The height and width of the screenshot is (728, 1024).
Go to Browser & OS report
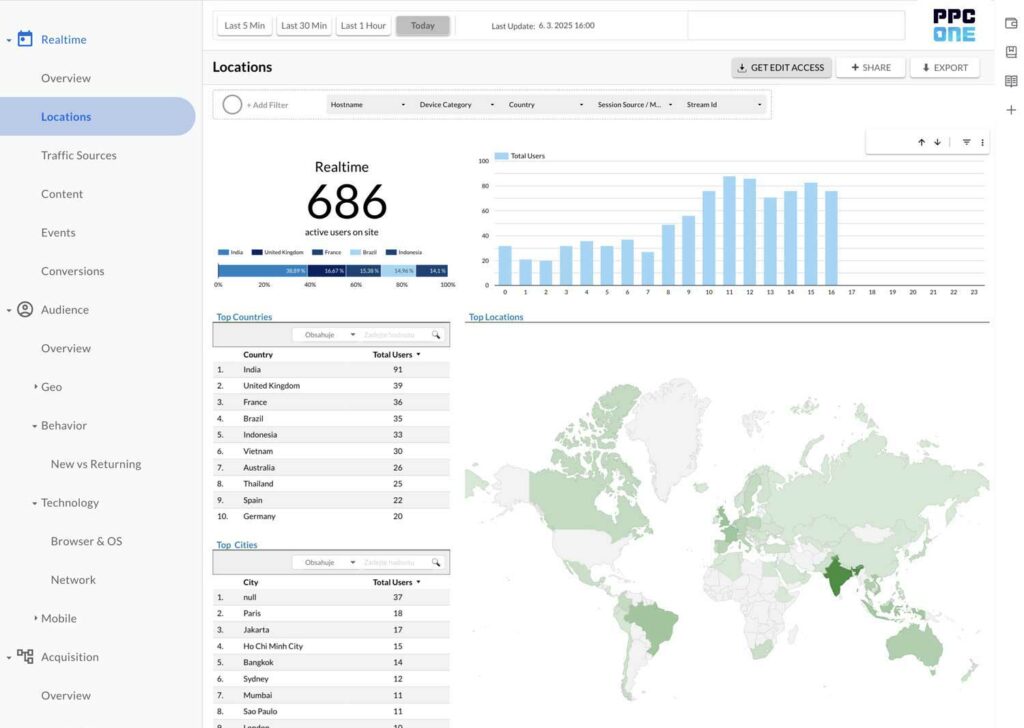[x=86, y=541]
